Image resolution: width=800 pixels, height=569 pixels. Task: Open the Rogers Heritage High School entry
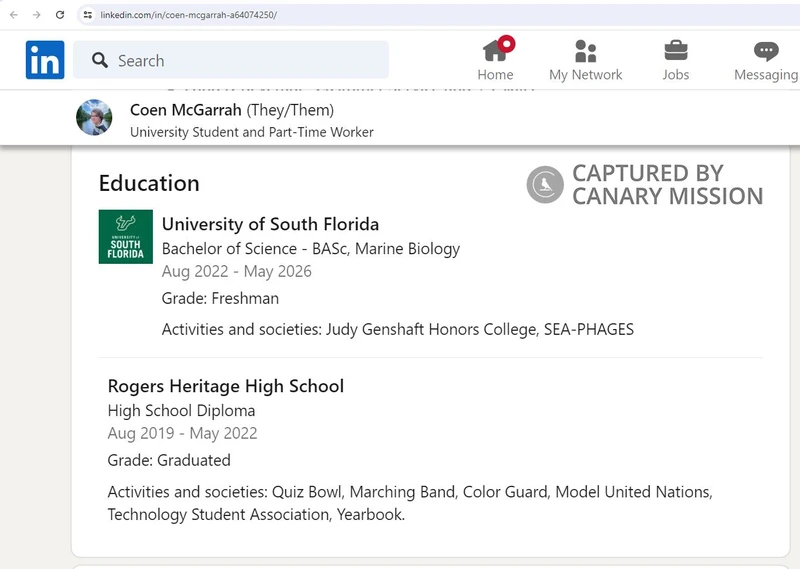(x=226, y=386)
